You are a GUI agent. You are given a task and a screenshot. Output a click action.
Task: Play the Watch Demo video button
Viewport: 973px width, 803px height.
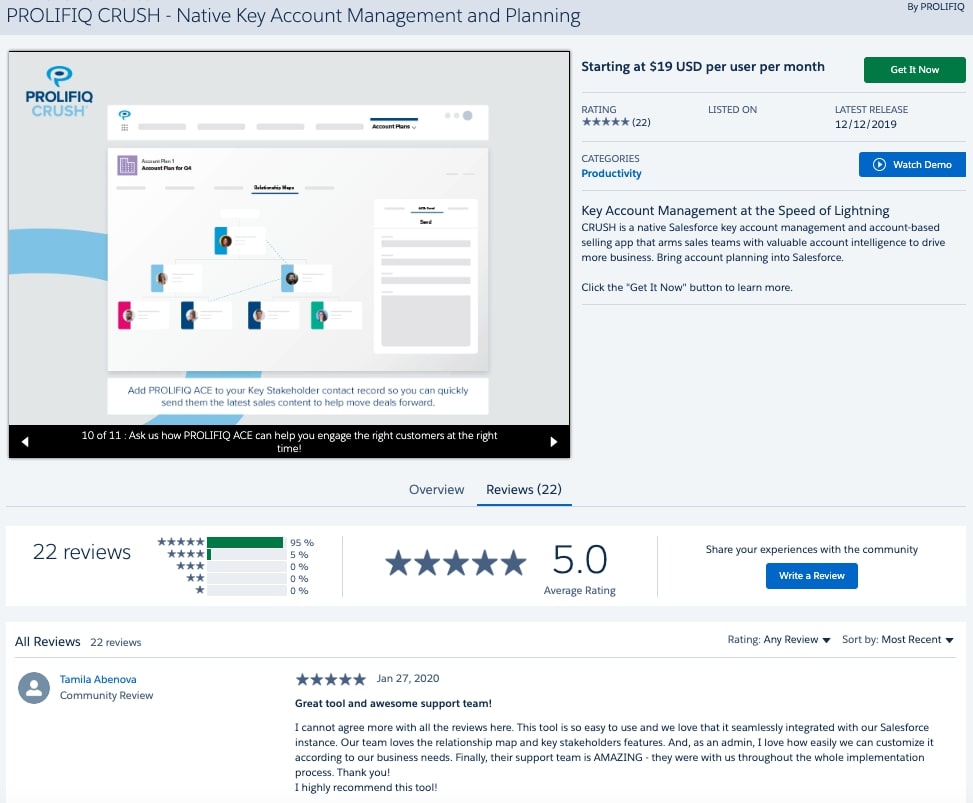[912, 164]
